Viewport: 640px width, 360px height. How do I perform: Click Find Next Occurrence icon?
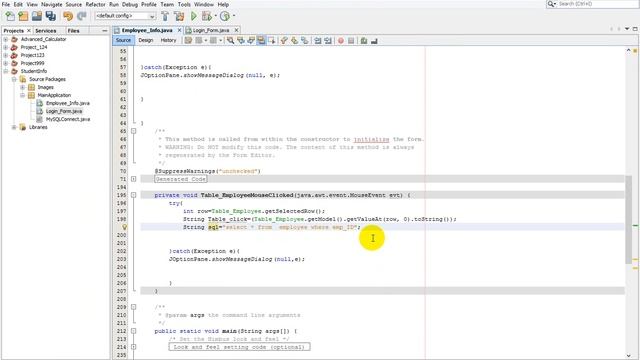(251, 40)
